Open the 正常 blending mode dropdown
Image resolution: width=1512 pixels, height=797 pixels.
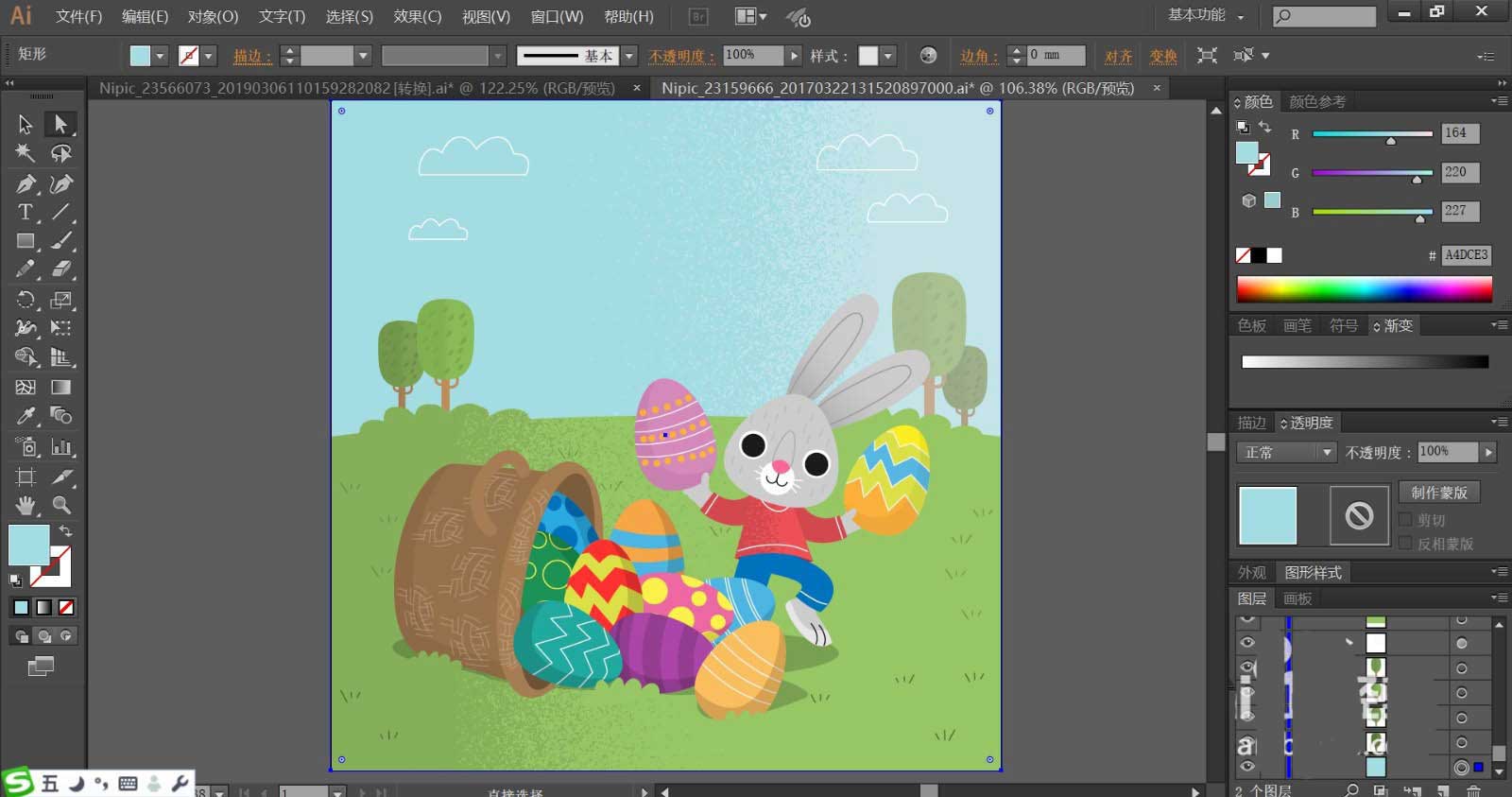click(x=1285, y=453)
